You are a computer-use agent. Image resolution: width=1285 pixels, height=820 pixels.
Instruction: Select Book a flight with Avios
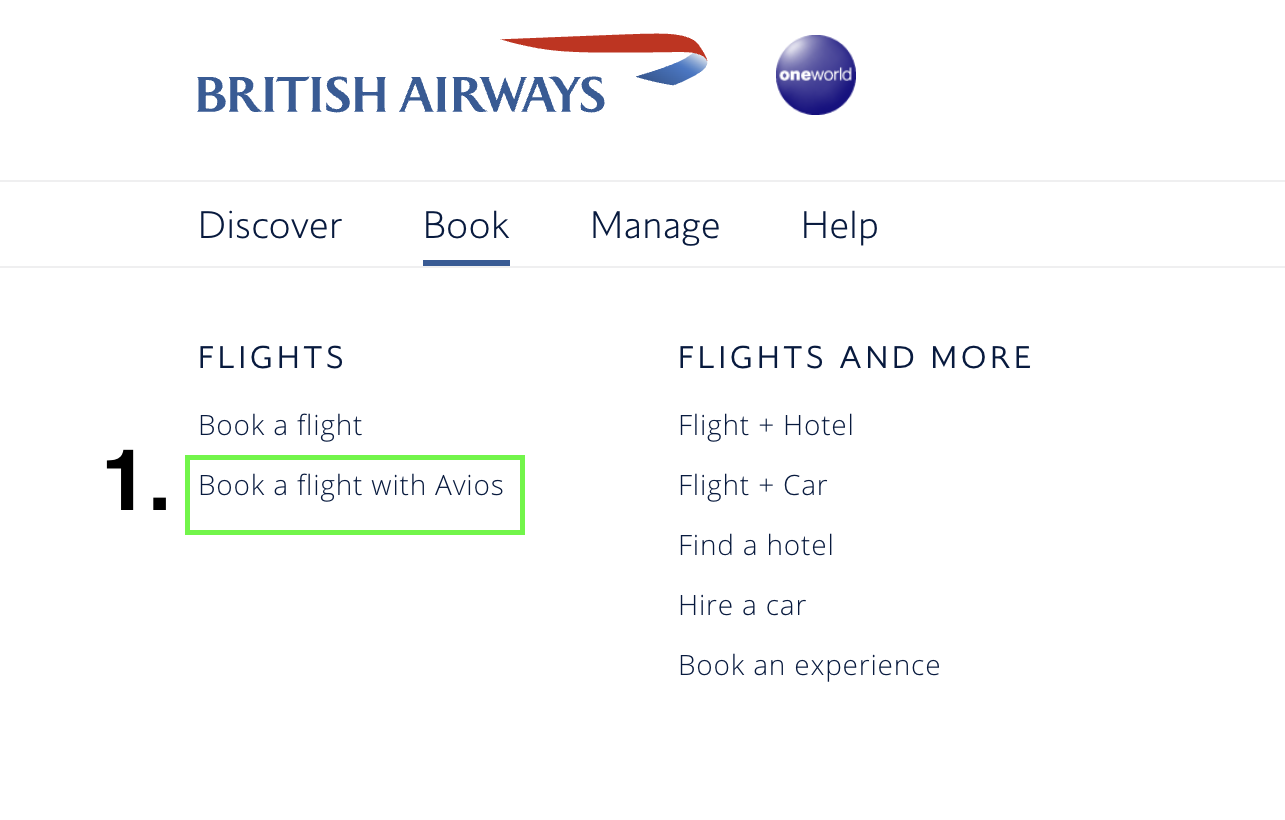pyautogui.click(x=351, y=486)
